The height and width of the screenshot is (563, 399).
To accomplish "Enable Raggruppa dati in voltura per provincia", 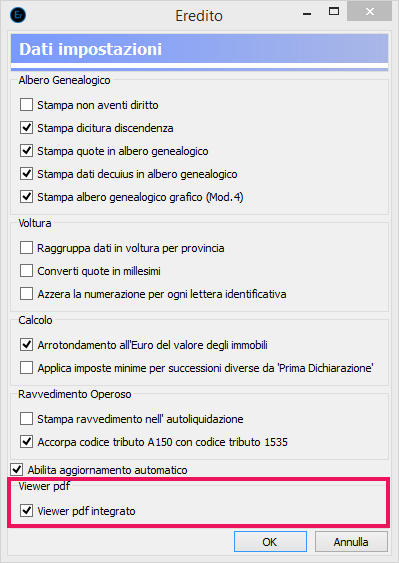I will (26, 248).
